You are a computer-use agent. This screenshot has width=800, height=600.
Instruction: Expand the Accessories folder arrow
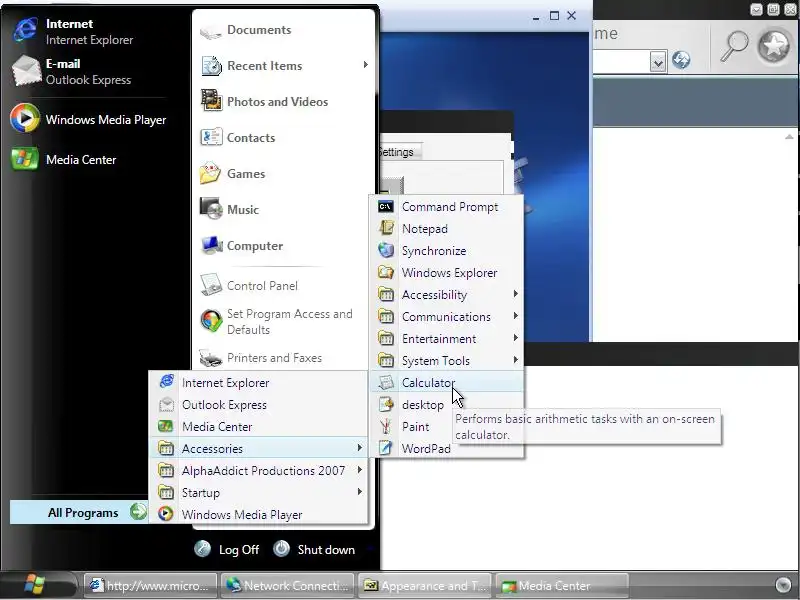(360, 448)
